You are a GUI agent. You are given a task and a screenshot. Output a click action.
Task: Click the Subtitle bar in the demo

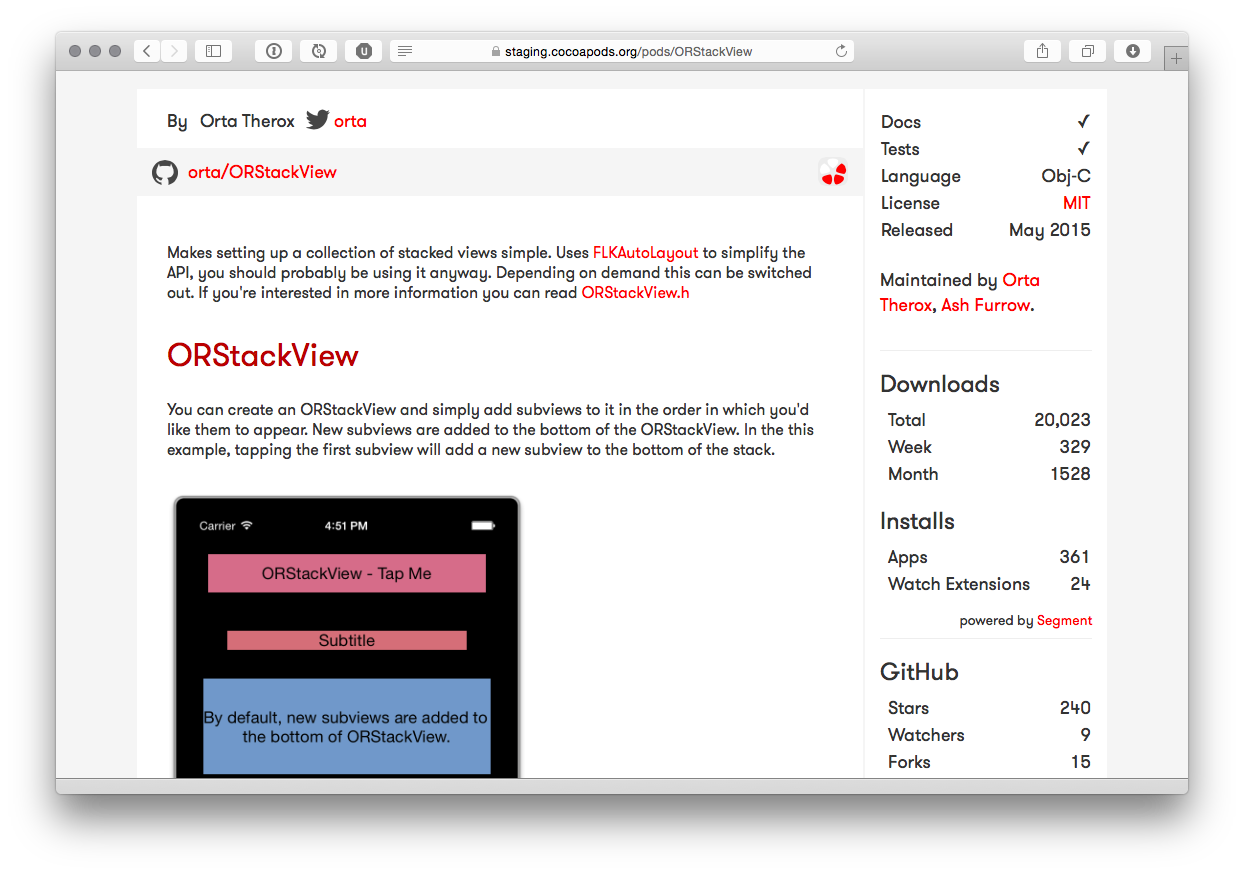(347, 640)
